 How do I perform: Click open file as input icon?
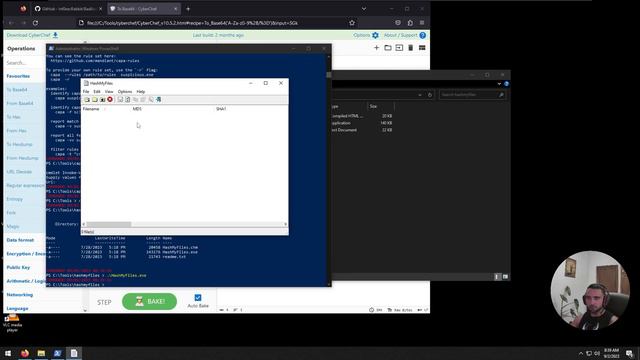click(x=399, y=48)
